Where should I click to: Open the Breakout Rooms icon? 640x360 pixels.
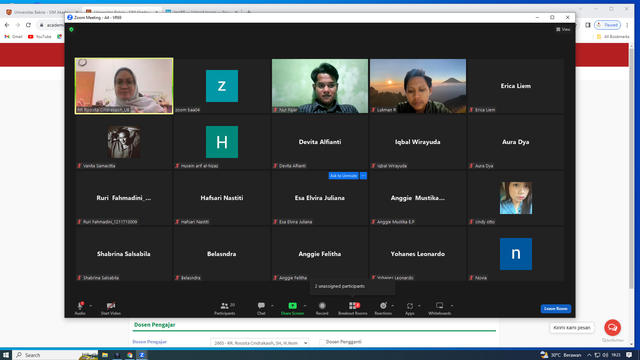pyautogui.click(x=353, y=306)
